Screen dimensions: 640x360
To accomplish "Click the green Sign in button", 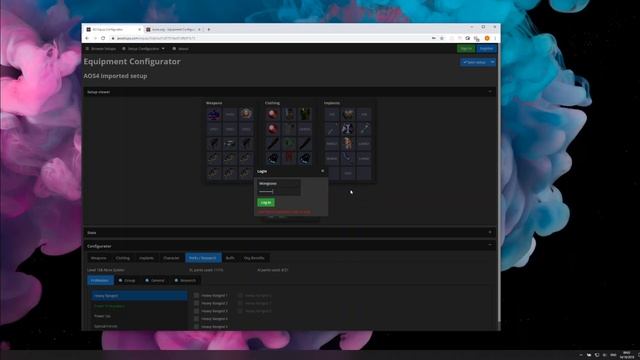I will [466, 49].
